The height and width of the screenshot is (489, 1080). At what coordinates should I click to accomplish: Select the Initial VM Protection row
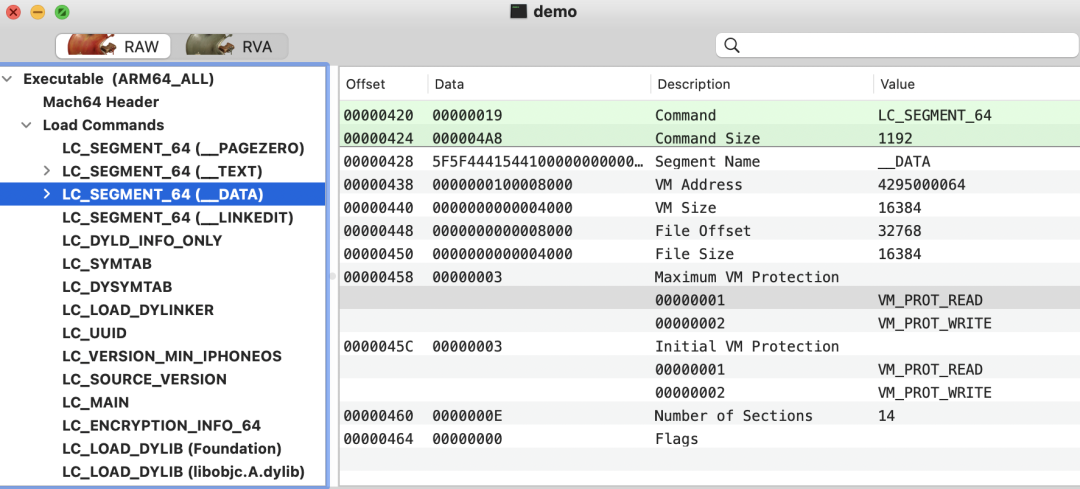click(709, 346)
